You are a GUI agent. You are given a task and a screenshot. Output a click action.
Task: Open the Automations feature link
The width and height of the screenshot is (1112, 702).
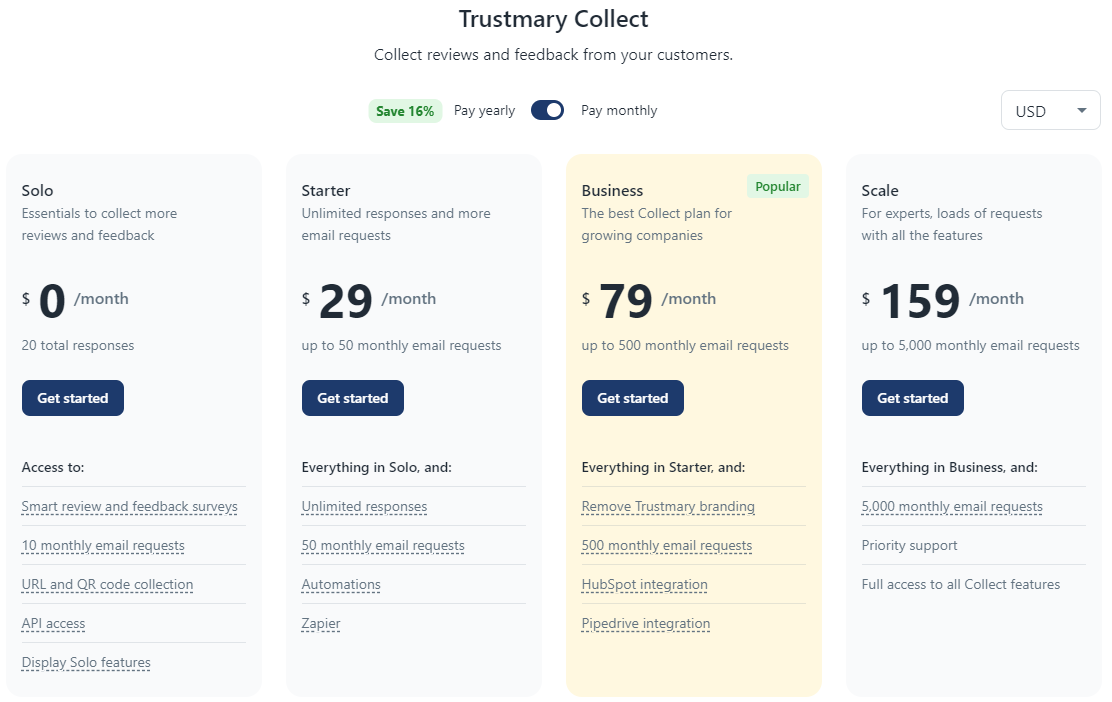click(x=341, y=585)
